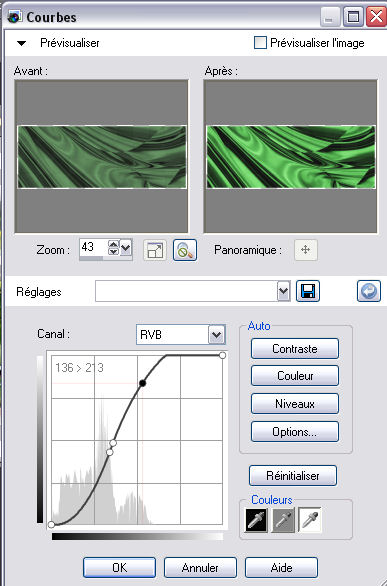387x586 pixels.
Task: Click the fit image to window icon
Action: click(155, 250)
